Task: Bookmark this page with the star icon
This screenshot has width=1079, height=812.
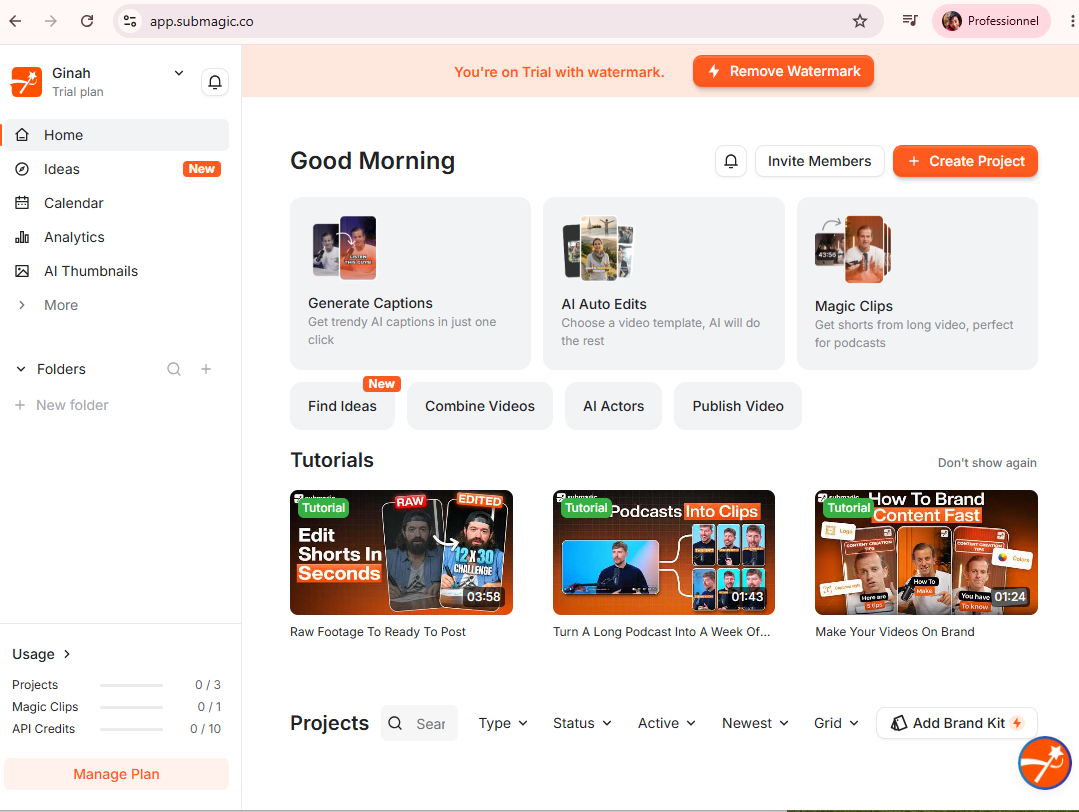Action: pos(859,21)
